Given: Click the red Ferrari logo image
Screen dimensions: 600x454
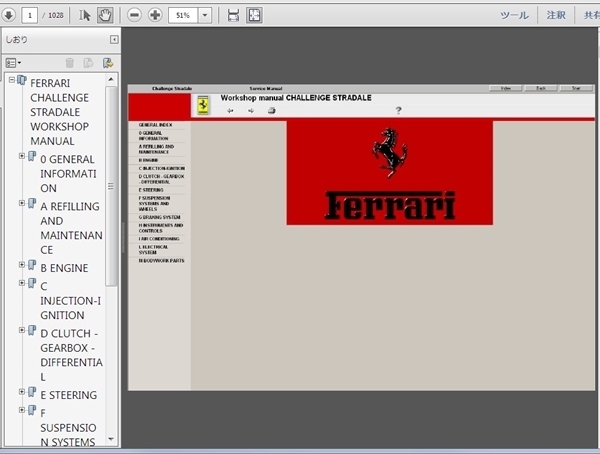Looking at the screenshot, I should (x=390, y=173).
